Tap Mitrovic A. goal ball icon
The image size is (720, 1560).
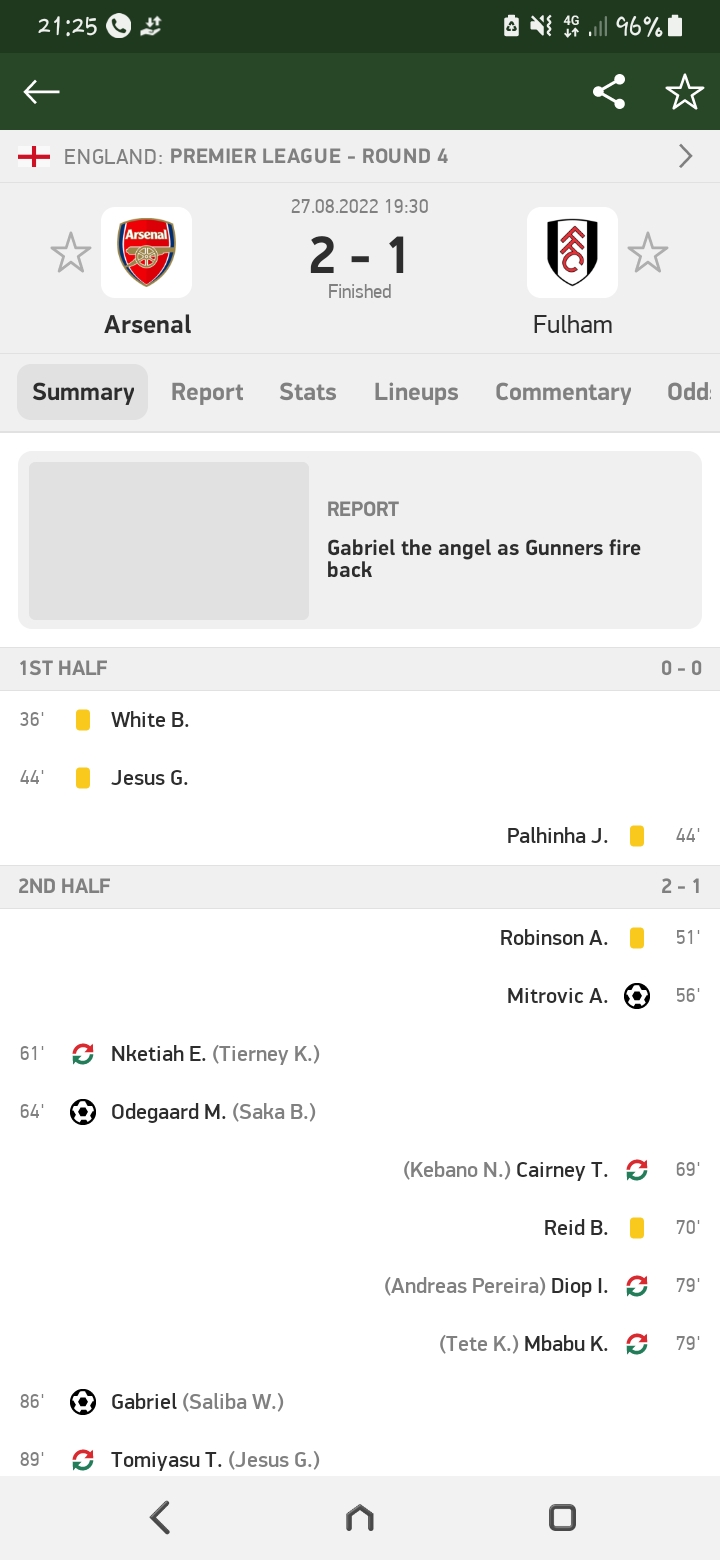637,996
